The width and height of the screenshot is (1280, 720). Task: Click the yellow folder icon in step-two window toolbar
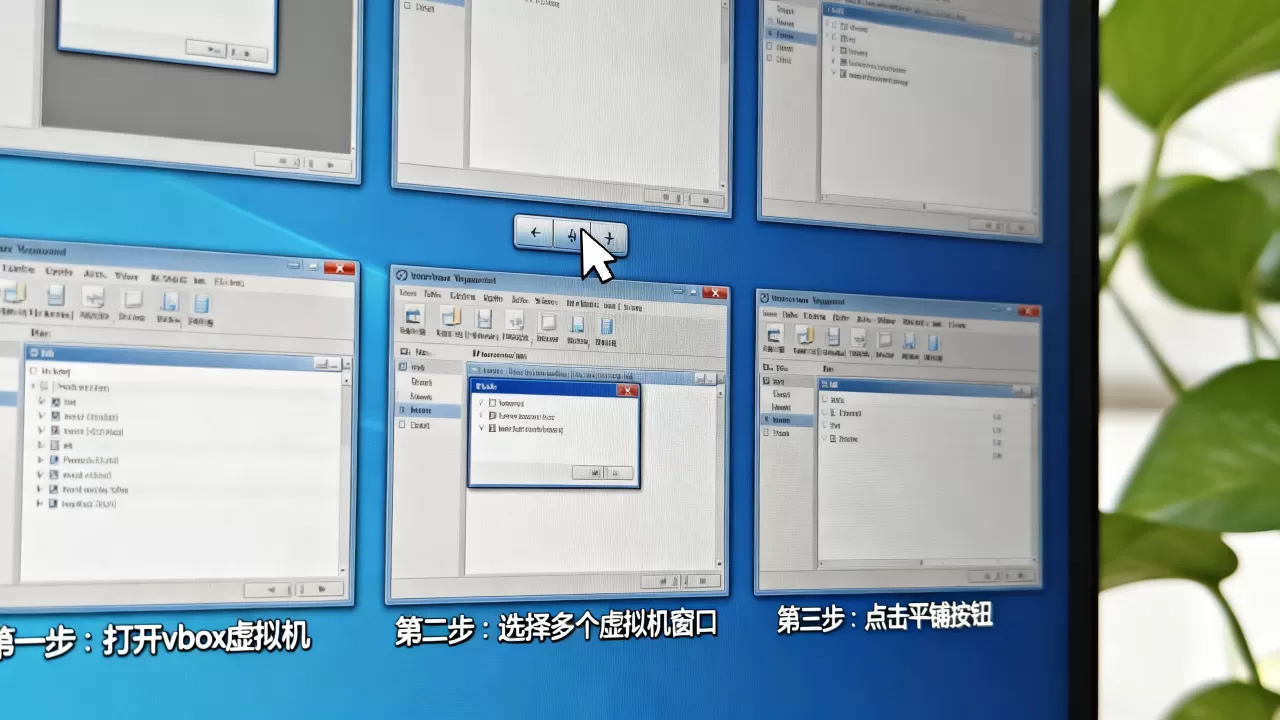451,318
